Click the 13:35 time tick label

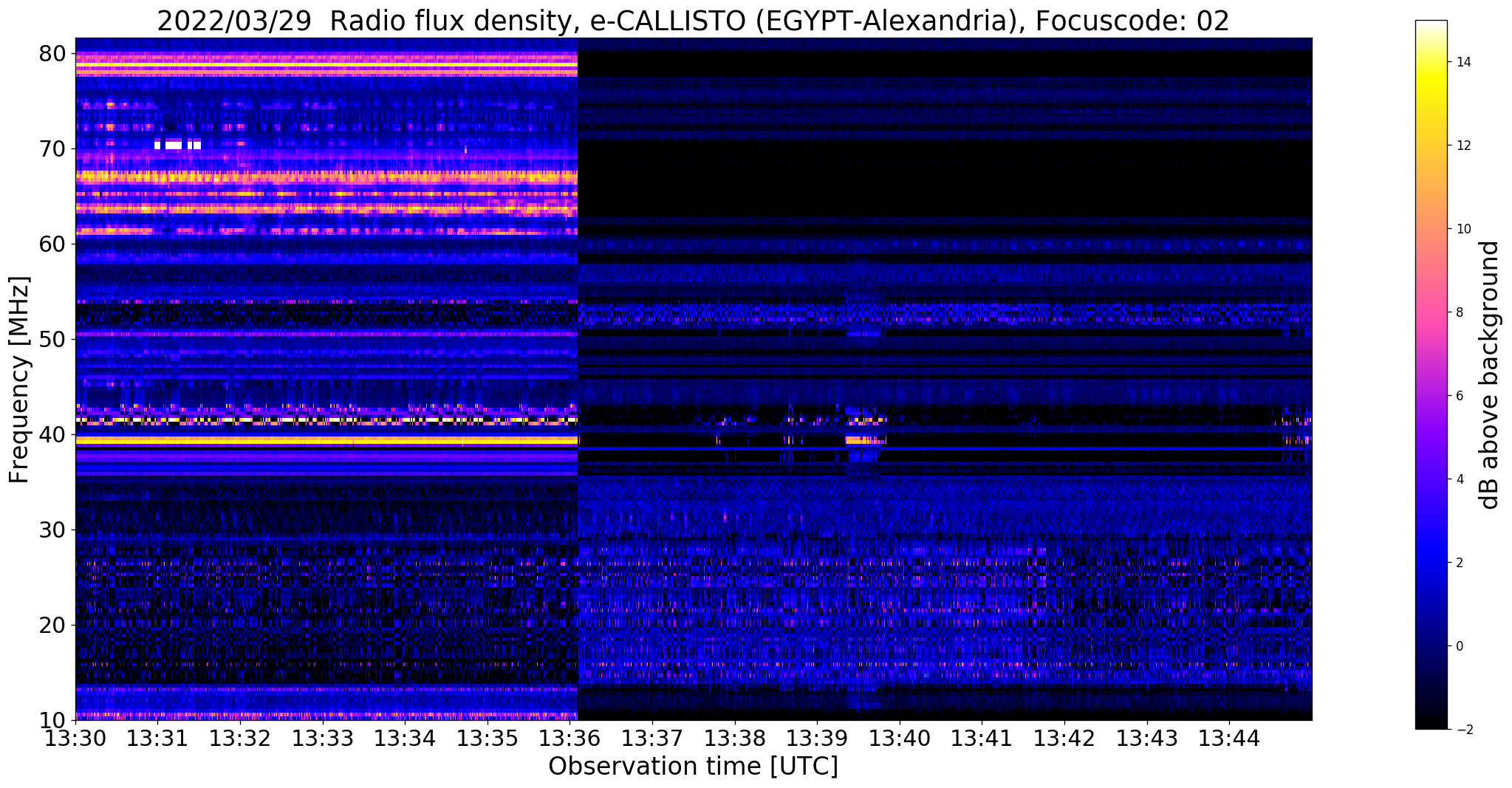tap(488, 738)
